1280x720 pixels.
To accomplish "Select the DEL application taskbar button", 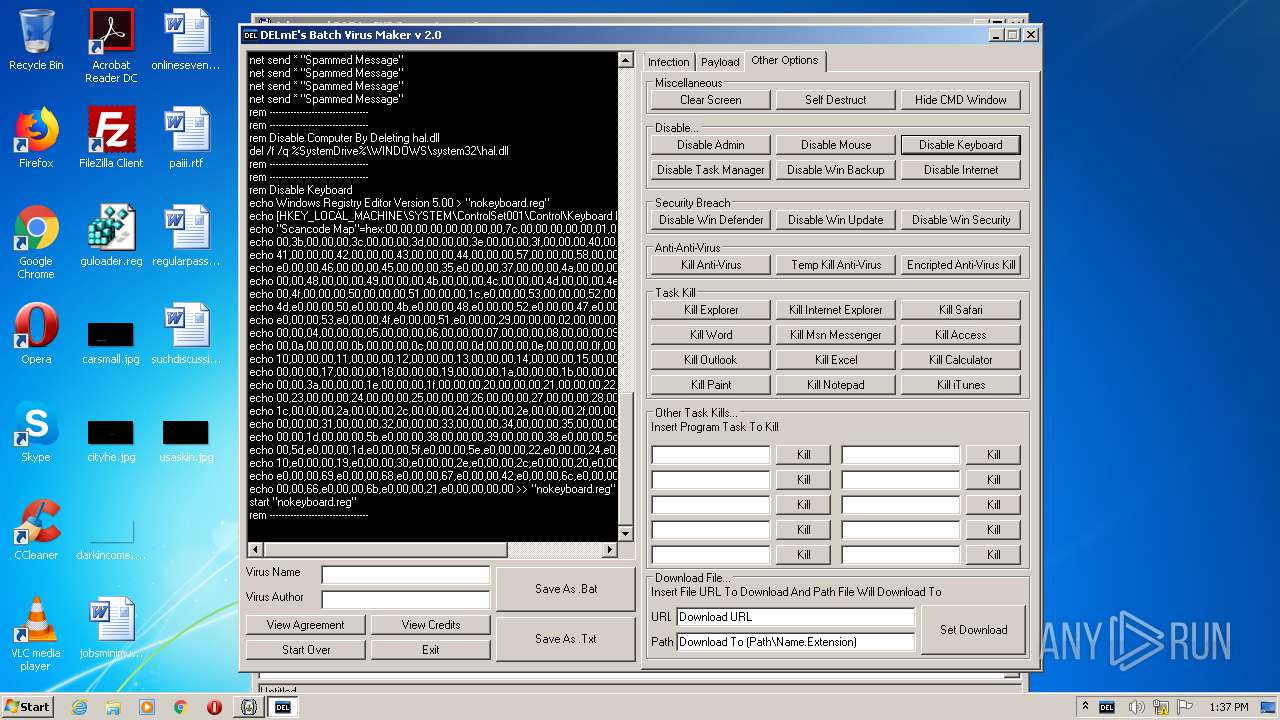I will [x=283, y=707].
